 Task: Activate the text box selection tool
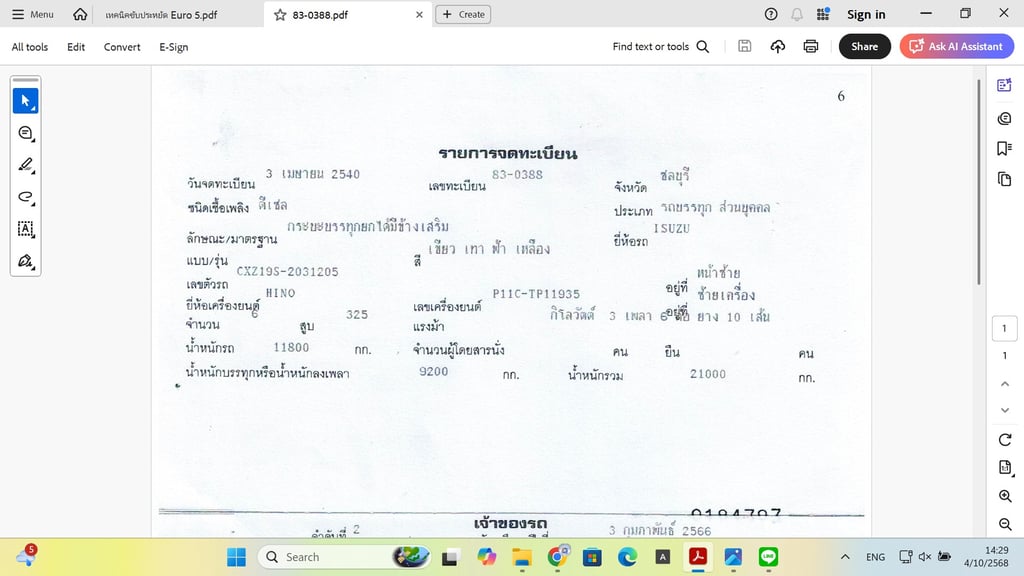coord(26,229)
